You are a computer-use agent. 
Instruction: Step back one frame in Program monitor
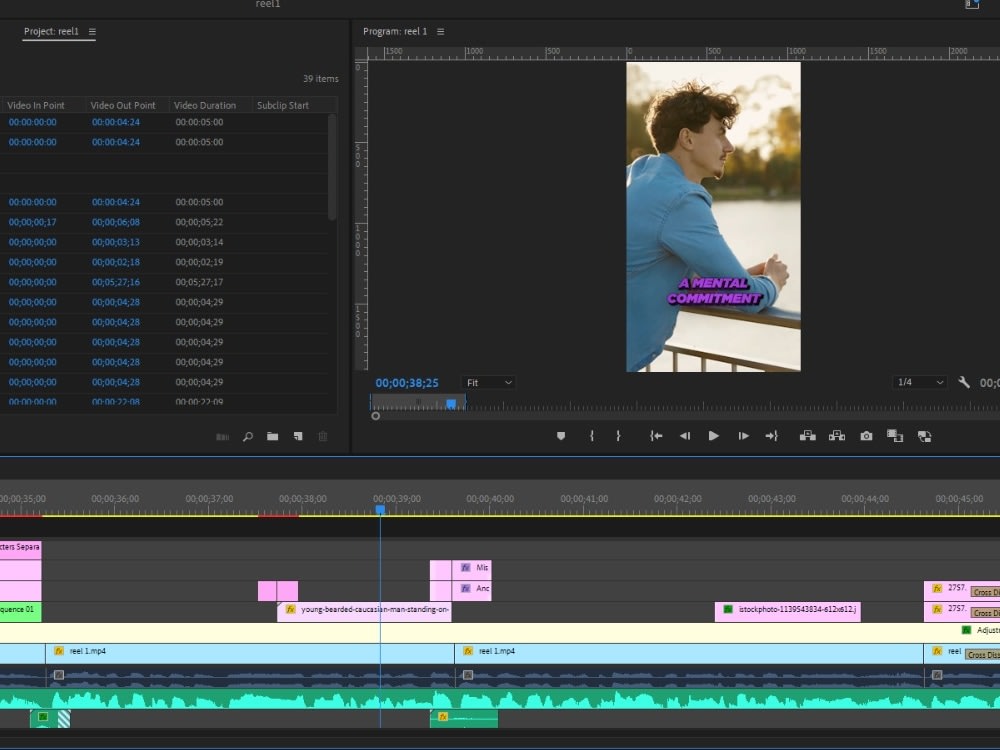click(685, 436)
